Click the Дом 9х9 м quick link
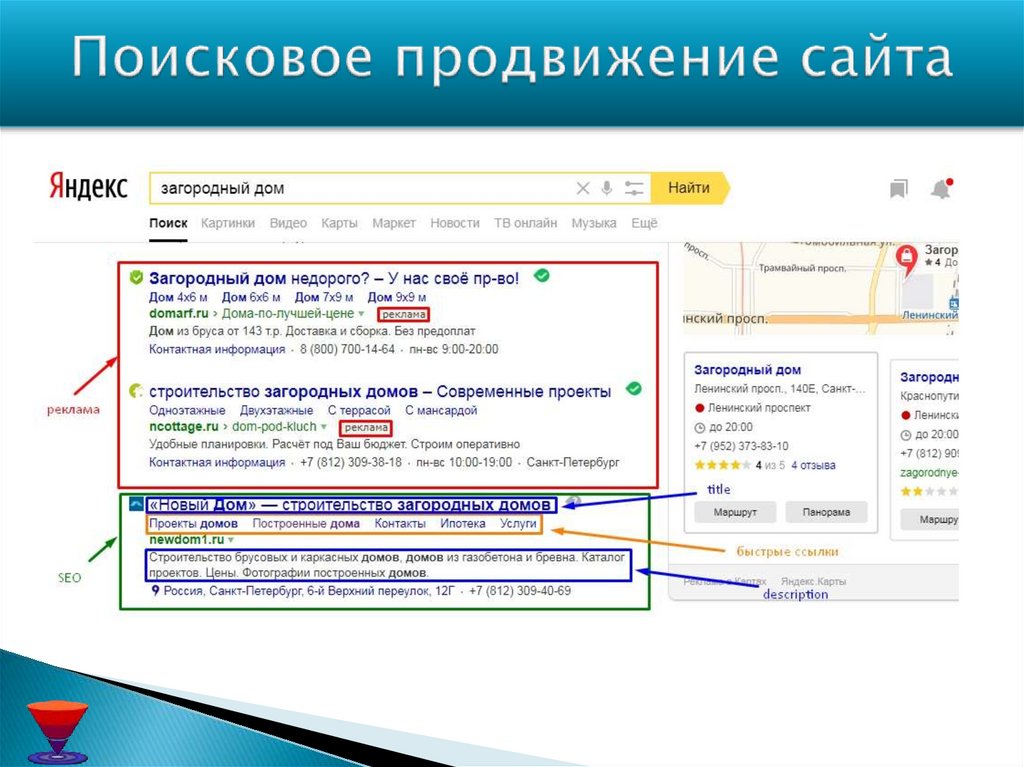Viewport: 1024px width, 767px height. point(396,297)
